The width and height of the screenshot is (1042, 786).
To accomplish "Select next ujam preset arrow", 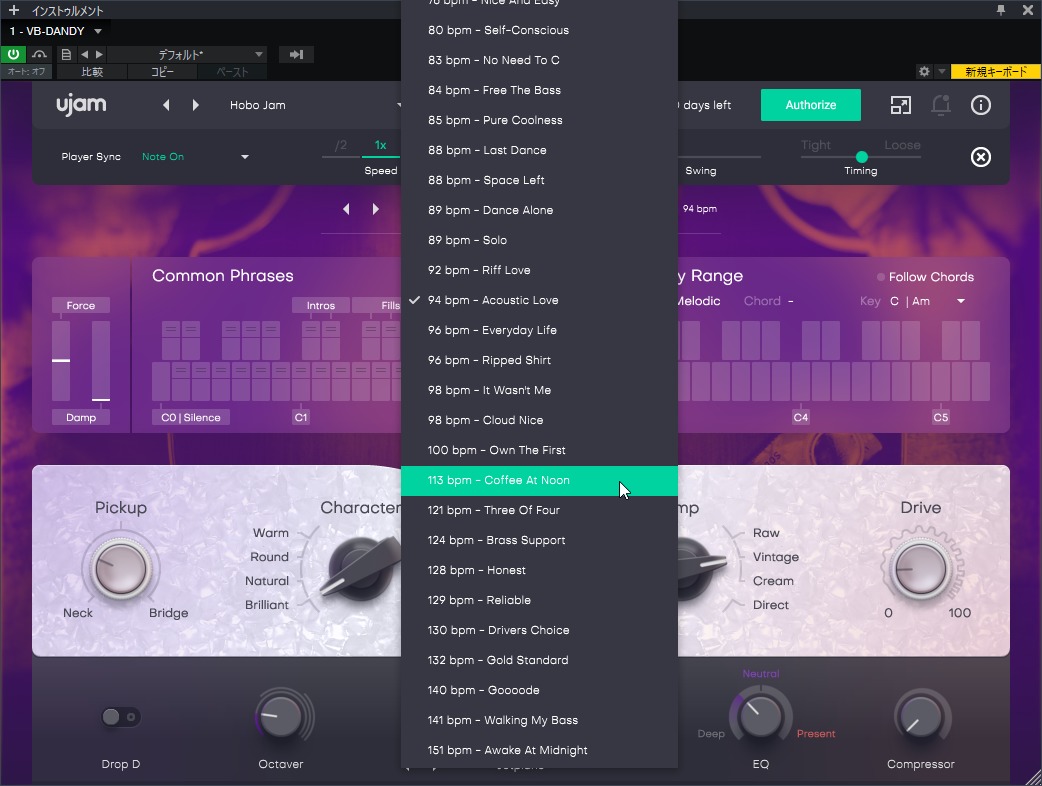I will coord(195,105).
